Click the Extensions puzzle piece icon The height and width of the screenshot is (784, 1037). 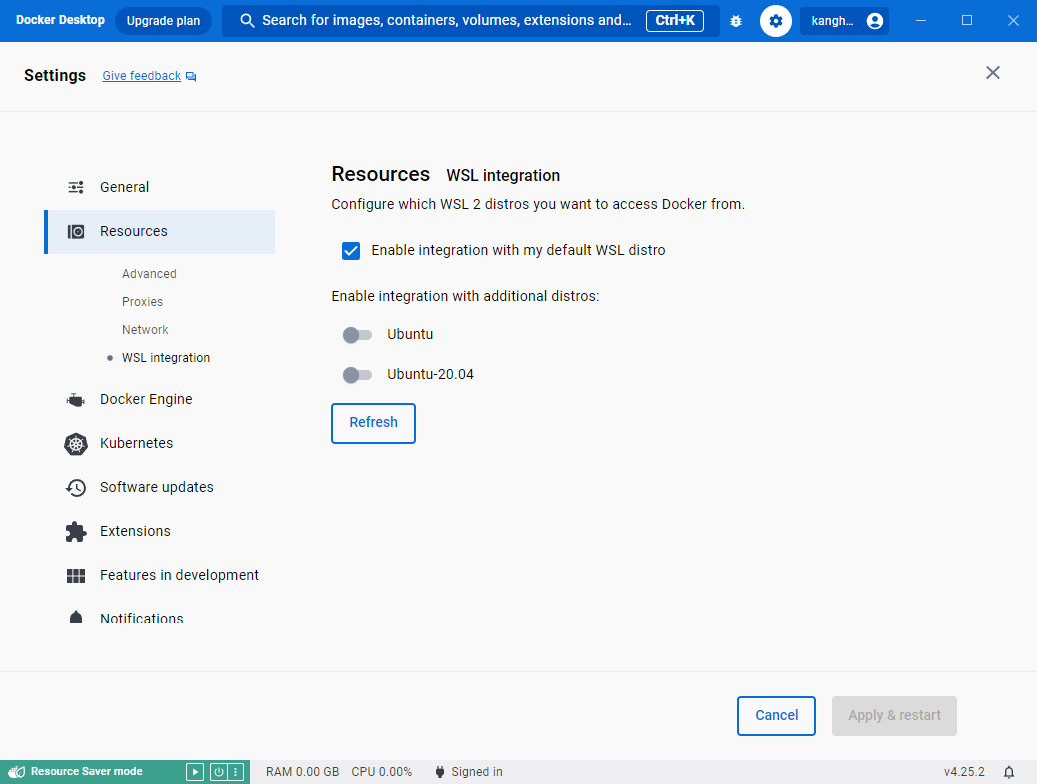click(76, 531)
